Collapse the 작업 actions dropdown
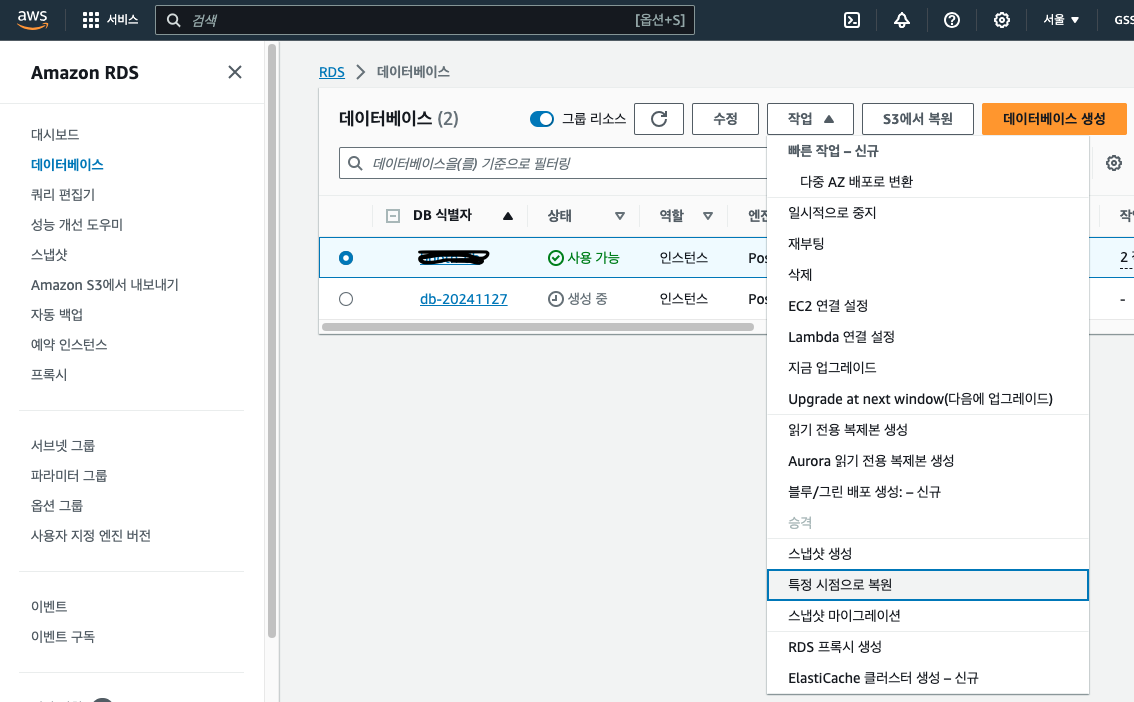Viewport: 1134px width, 702px height. pos(810,119)
